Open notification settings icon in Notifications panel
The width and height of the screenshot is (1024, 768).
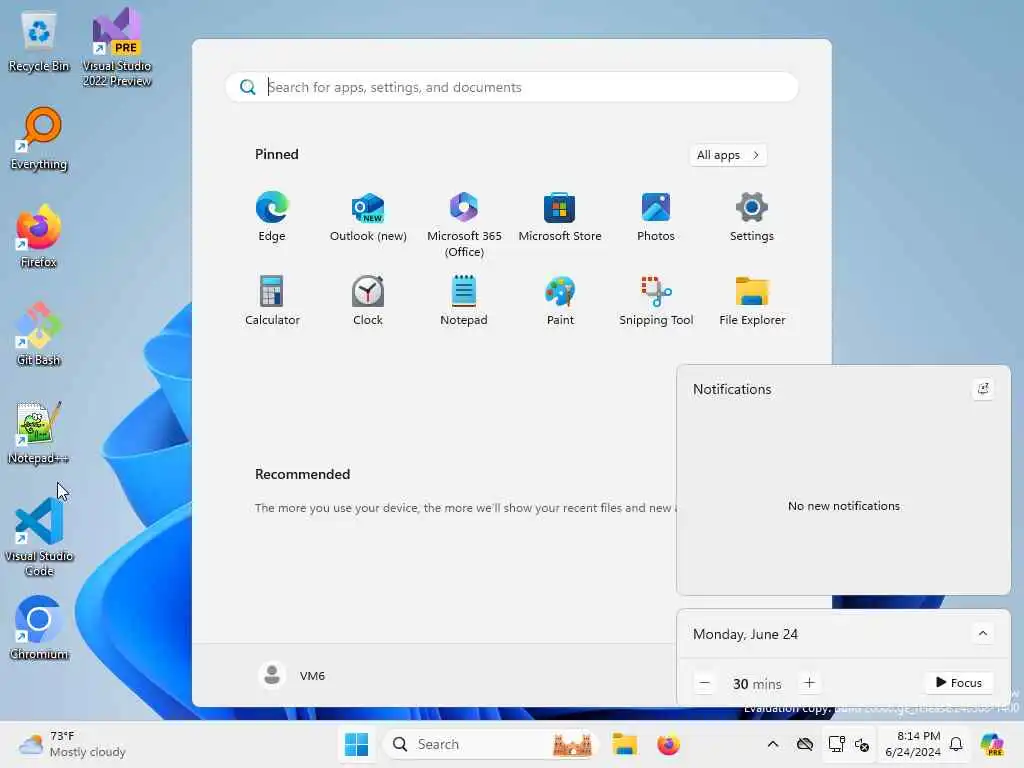[x=983, y=389]
